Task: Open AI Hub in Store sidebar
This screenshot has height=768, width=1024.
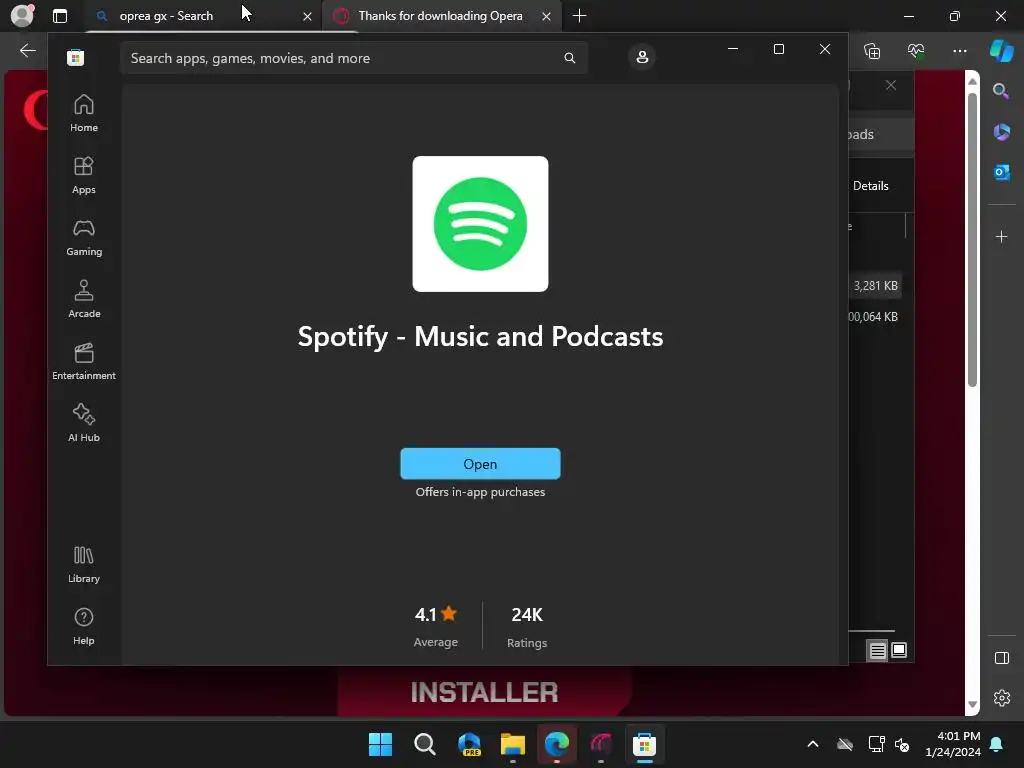Action: (x=84, y=423)
